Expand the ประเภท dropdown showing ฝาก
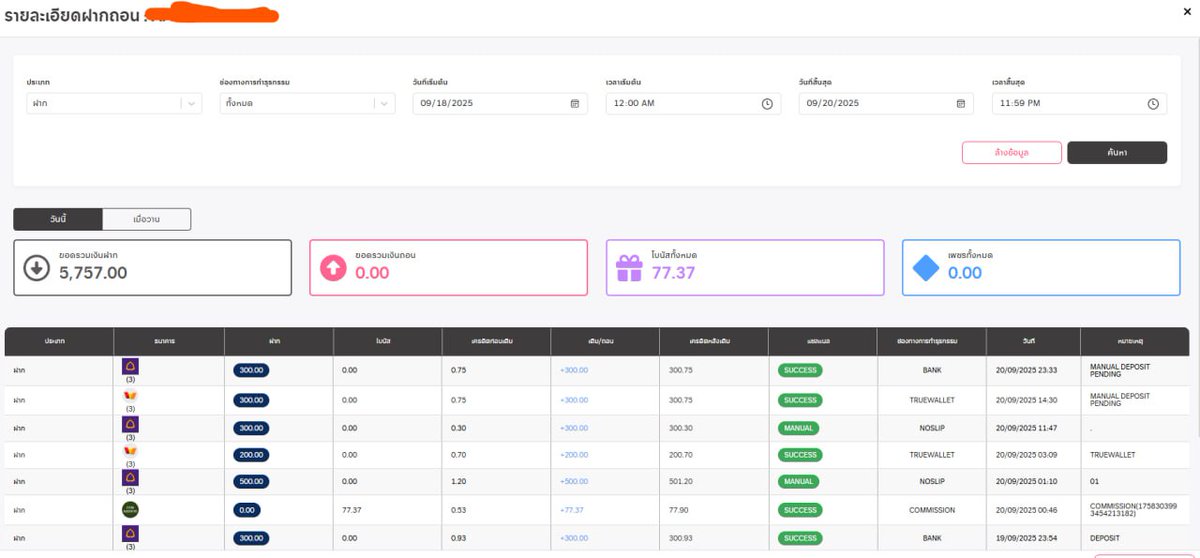This screenshot has height=558, width=1200. click(114, 103)
